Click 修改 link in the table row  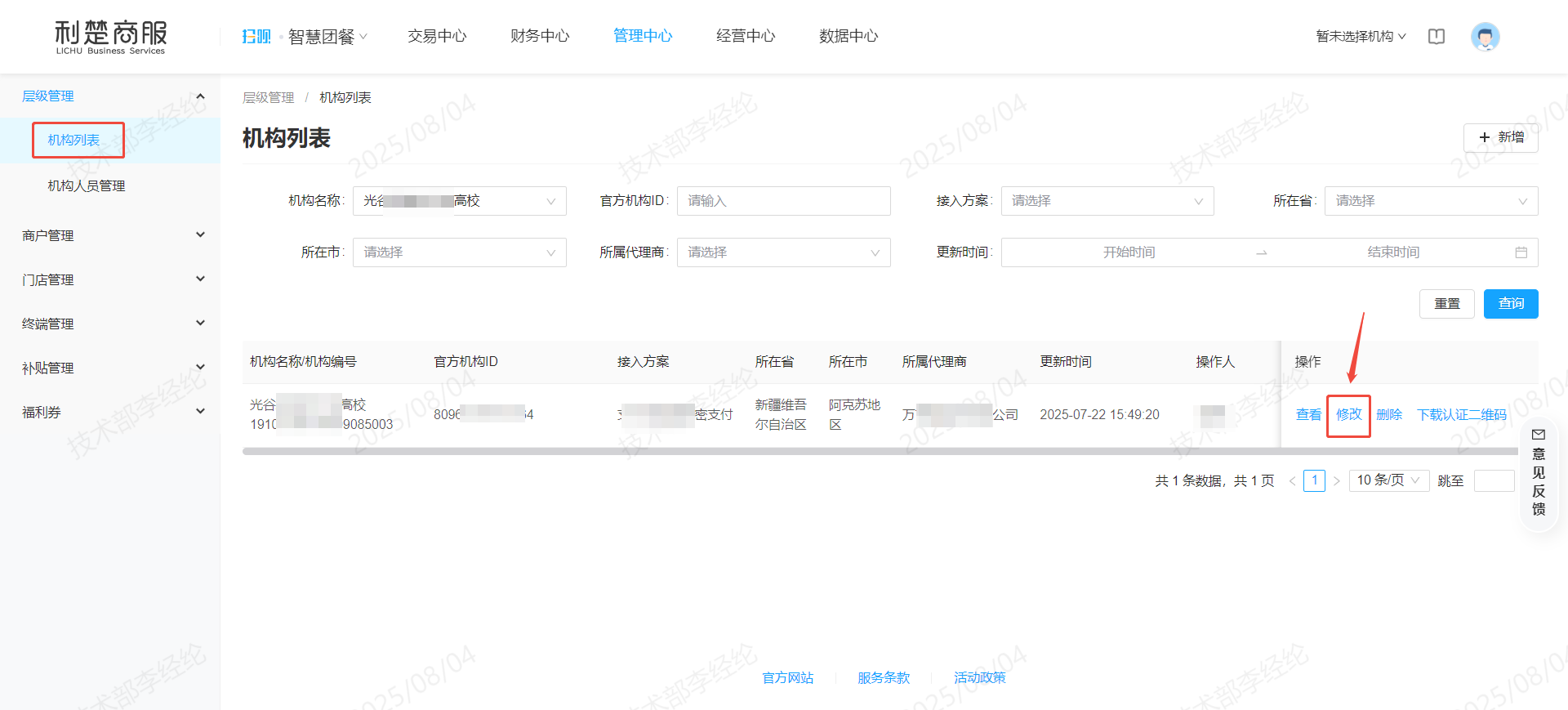click(1348, 414)
